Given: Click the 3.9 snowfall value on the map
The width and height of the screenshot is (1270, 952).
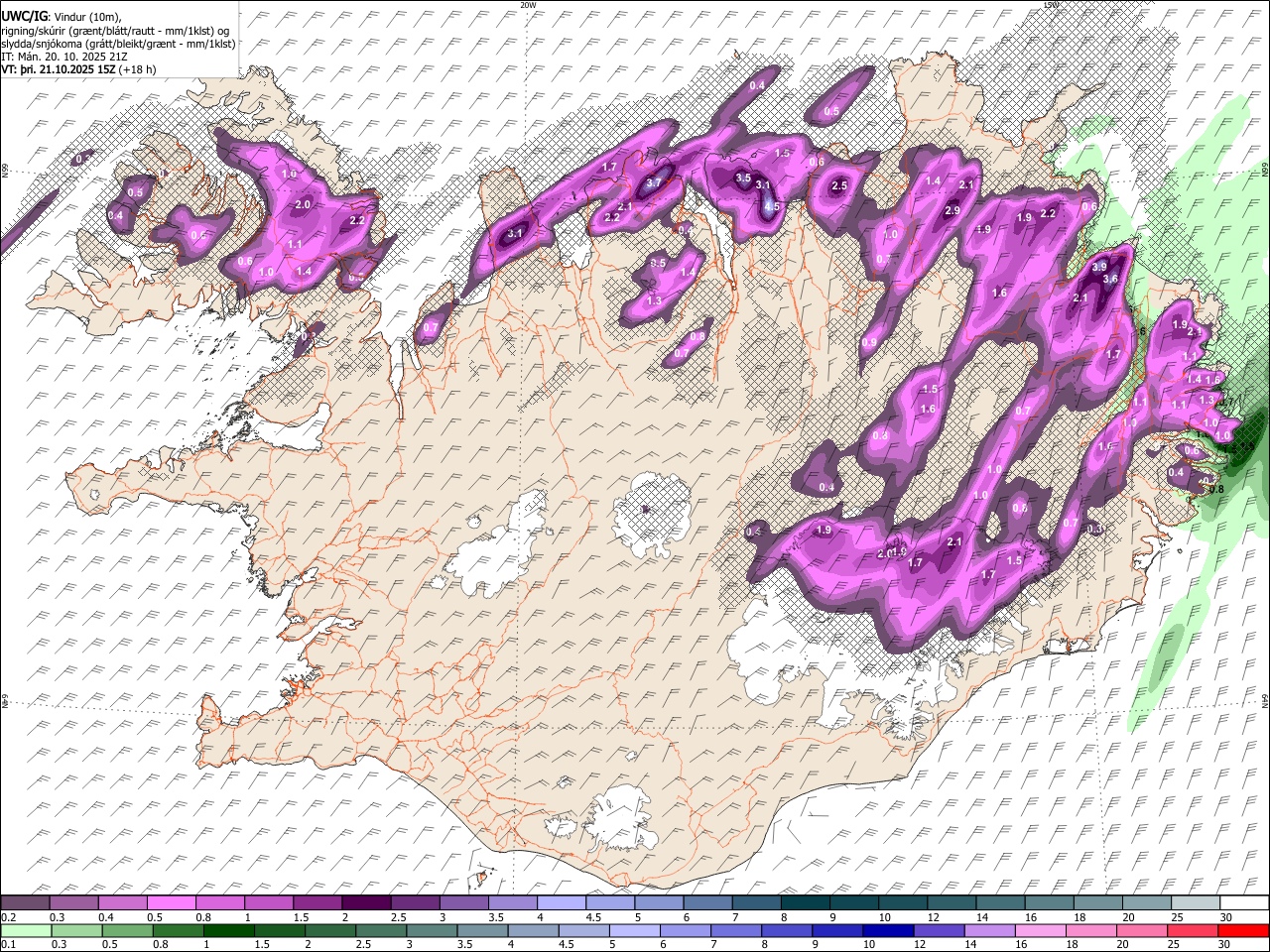Looking at the screenshot, I should tap(1099, 267).
